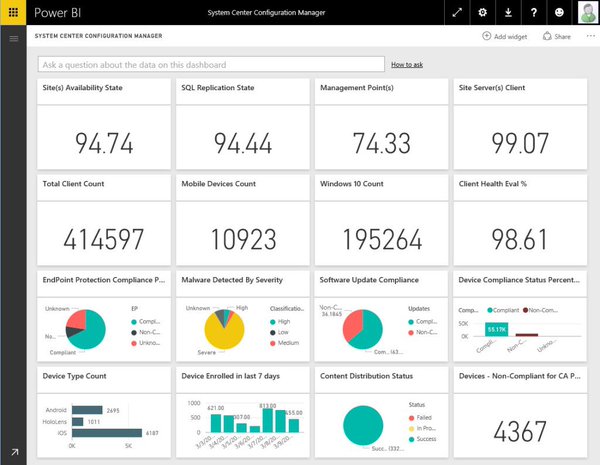Expand the navigation pane arrow at bottom left
Screen dimensions: 600x465
click(x=13, y=452)
